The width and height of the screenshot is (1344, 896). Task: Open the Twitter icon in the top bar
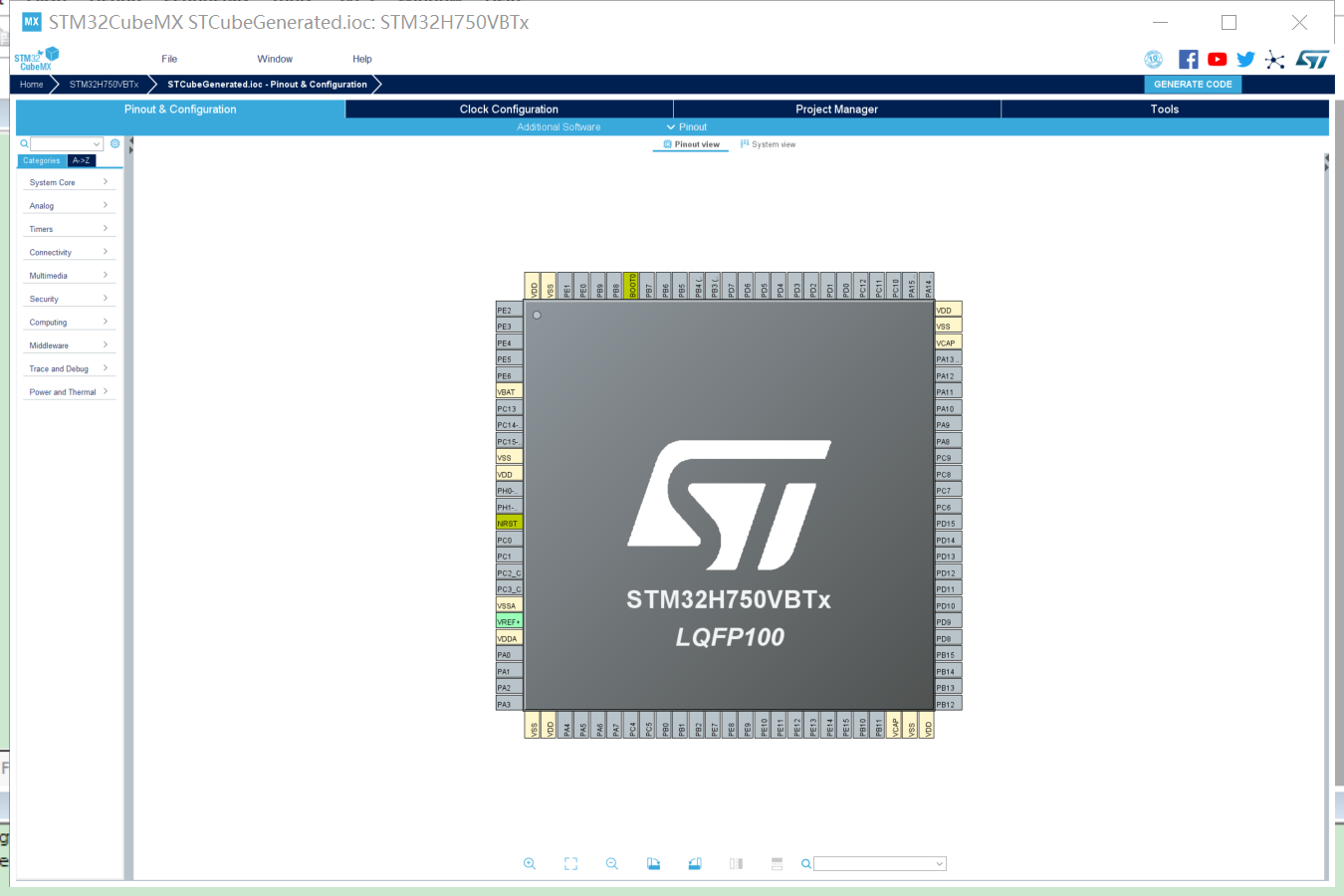pyautogui.click(x=1245, y=59)
